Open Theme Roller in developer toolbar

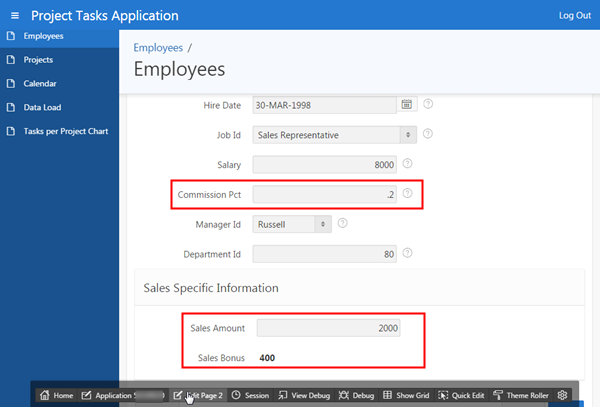[x=521, y=395]
